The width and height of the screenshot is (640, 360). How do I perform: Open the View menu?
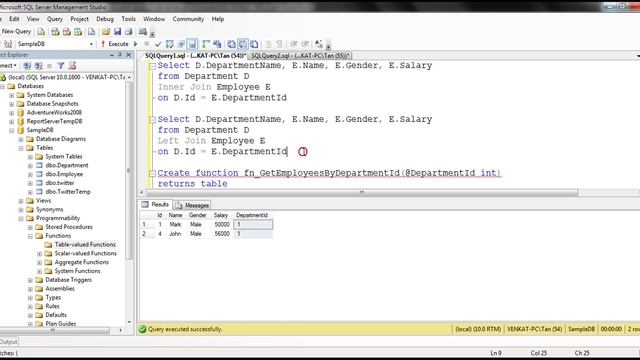click(33, 19)
